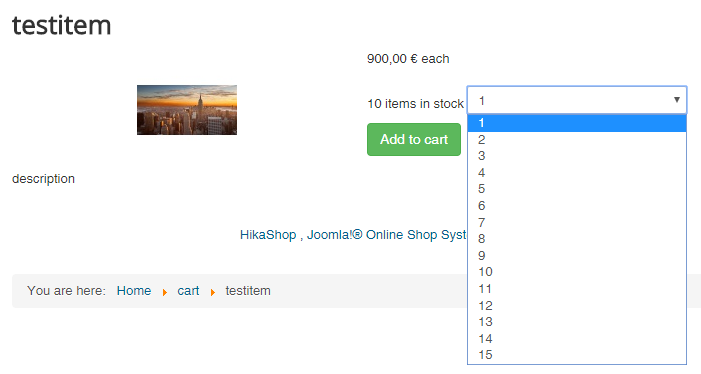Click the Add to cart button
This screenshot has height=374, width=701.
pyautogui.click(x=414, y=139)
